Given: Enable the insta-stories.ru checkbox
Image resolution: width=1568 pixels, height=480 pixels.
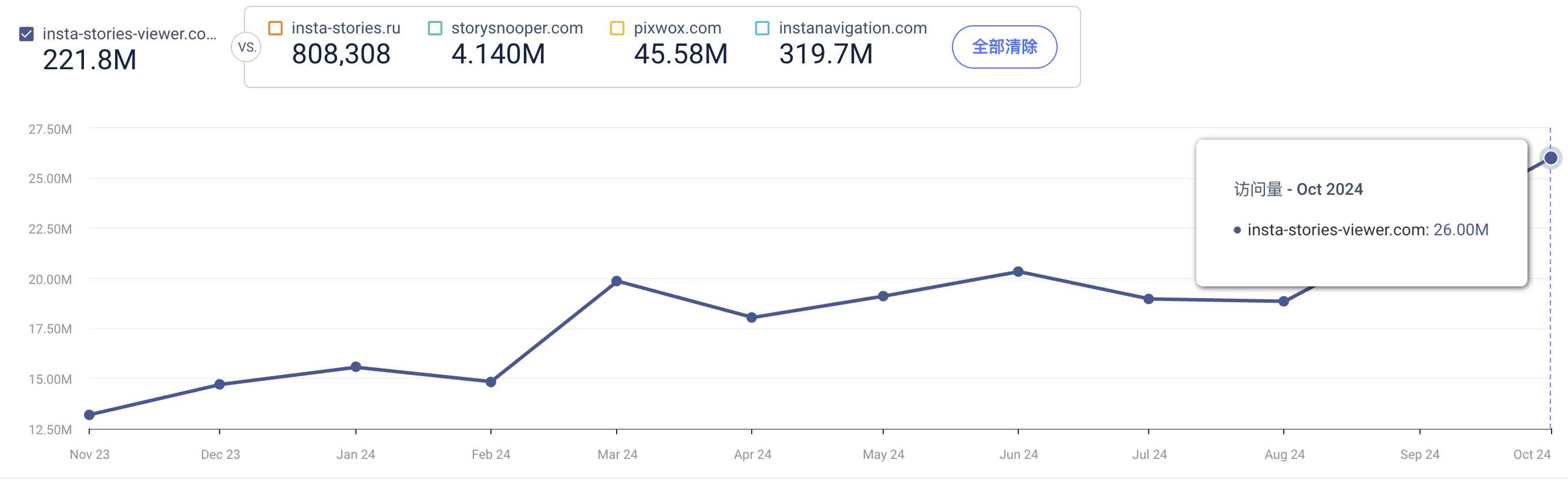Looking at the screenshot, I should click(x=275, y=28).
